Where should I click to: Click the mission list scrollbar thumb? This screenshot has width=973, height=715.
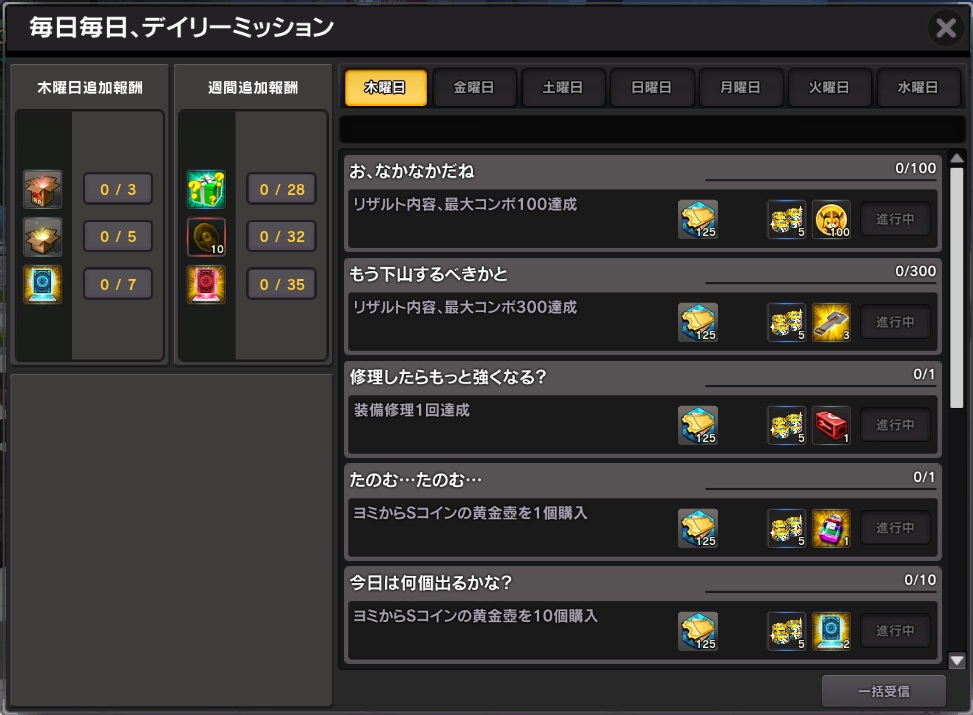pyautogui.click(x=957, y=287)
